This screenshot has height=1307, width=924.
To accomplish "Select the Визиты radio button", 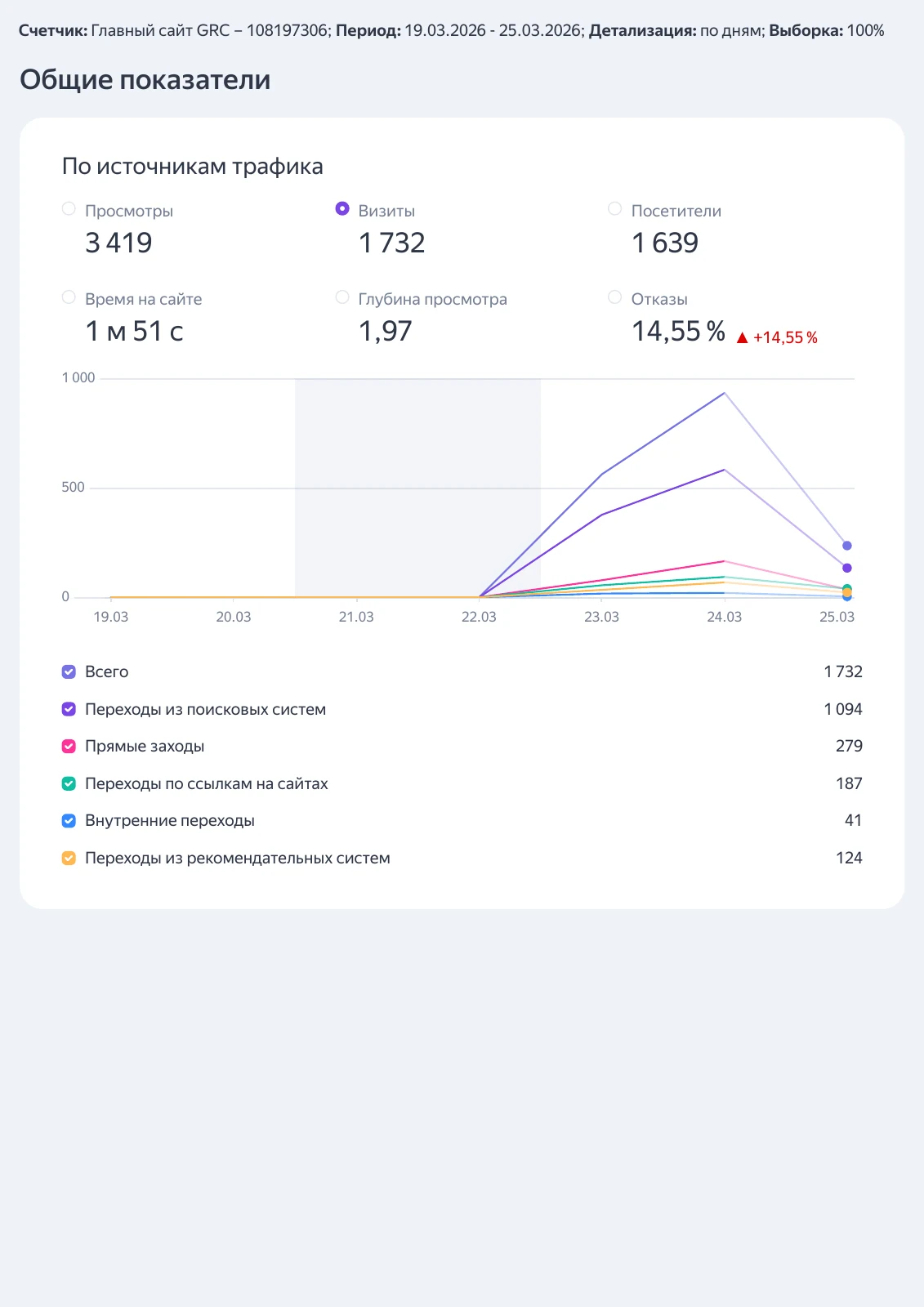I will click(x=342, y=209).
